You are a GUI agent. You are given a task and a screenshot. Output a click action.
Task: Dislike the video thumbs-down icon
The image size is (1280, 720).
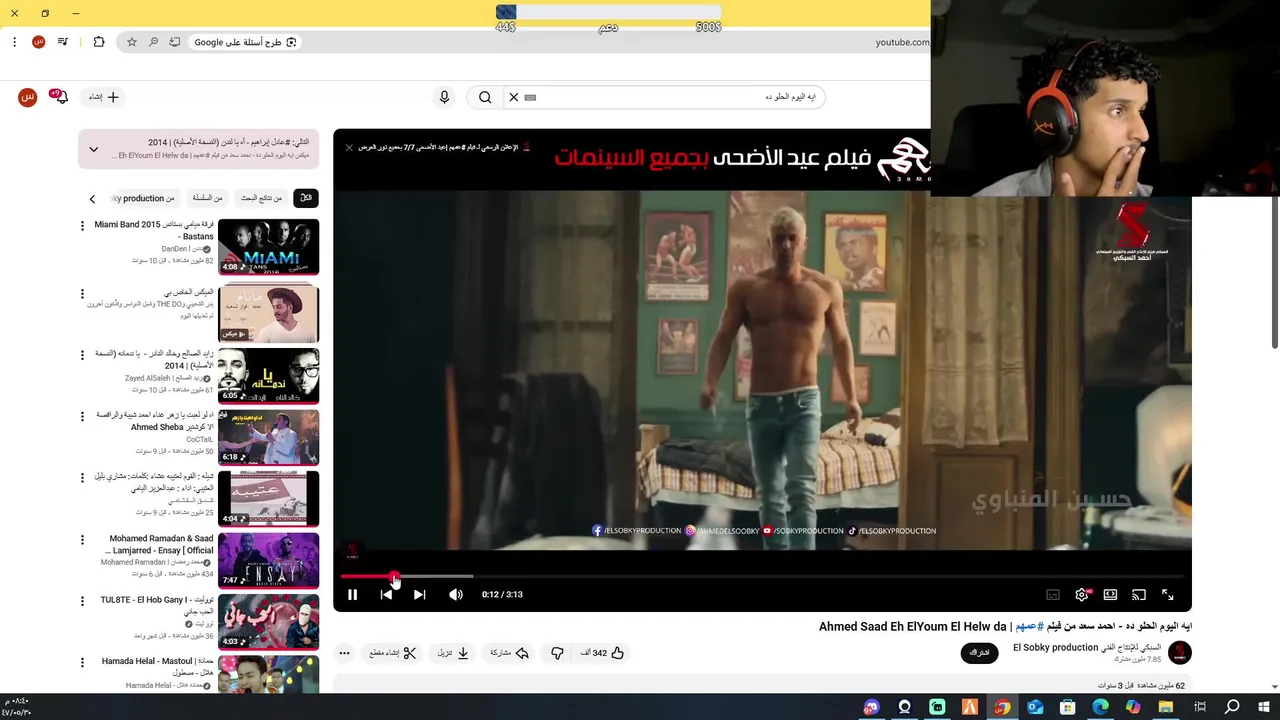pos(557,653)
